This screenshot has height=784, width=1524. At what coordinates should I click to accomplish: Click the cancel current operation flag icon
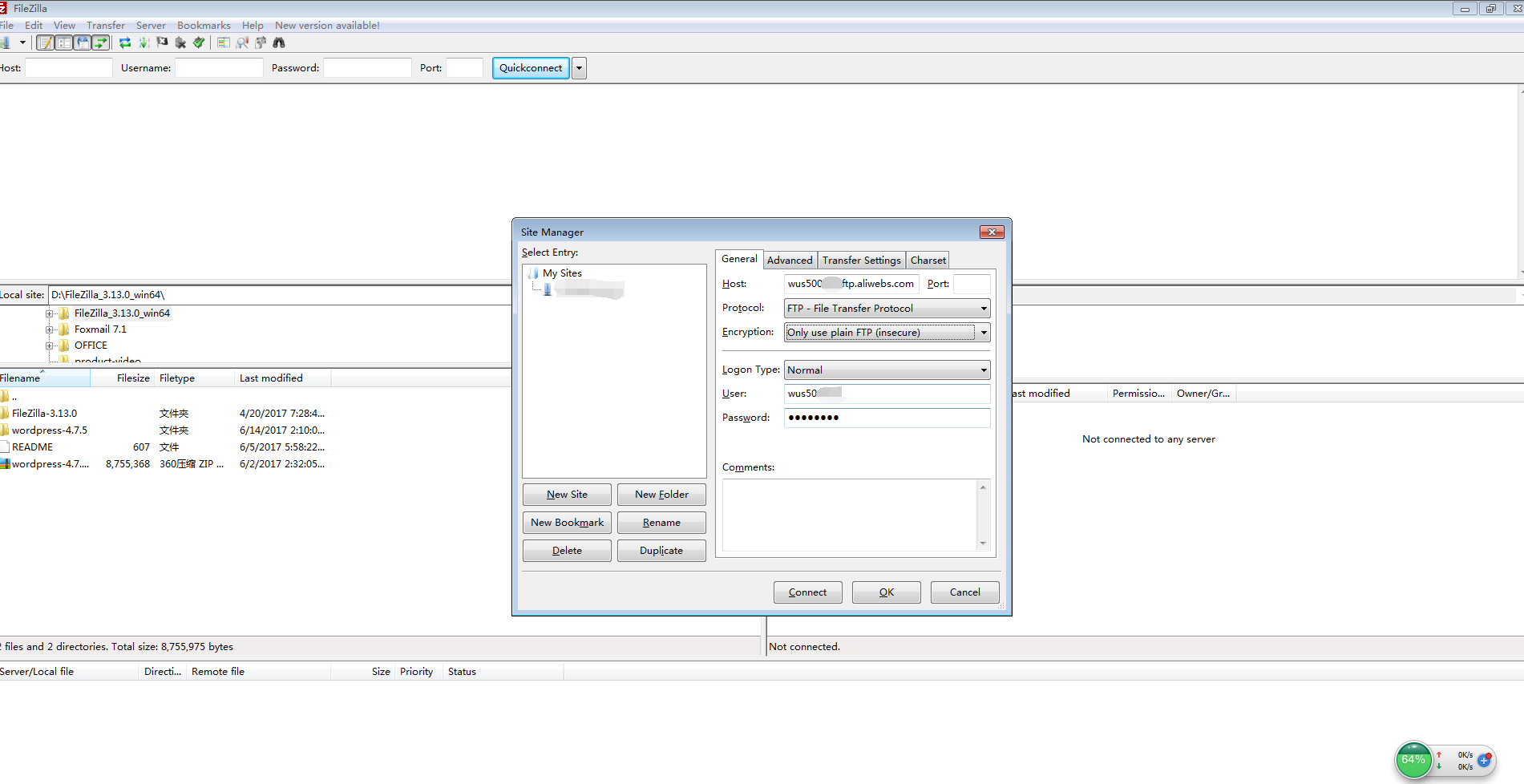pos(163,42)
